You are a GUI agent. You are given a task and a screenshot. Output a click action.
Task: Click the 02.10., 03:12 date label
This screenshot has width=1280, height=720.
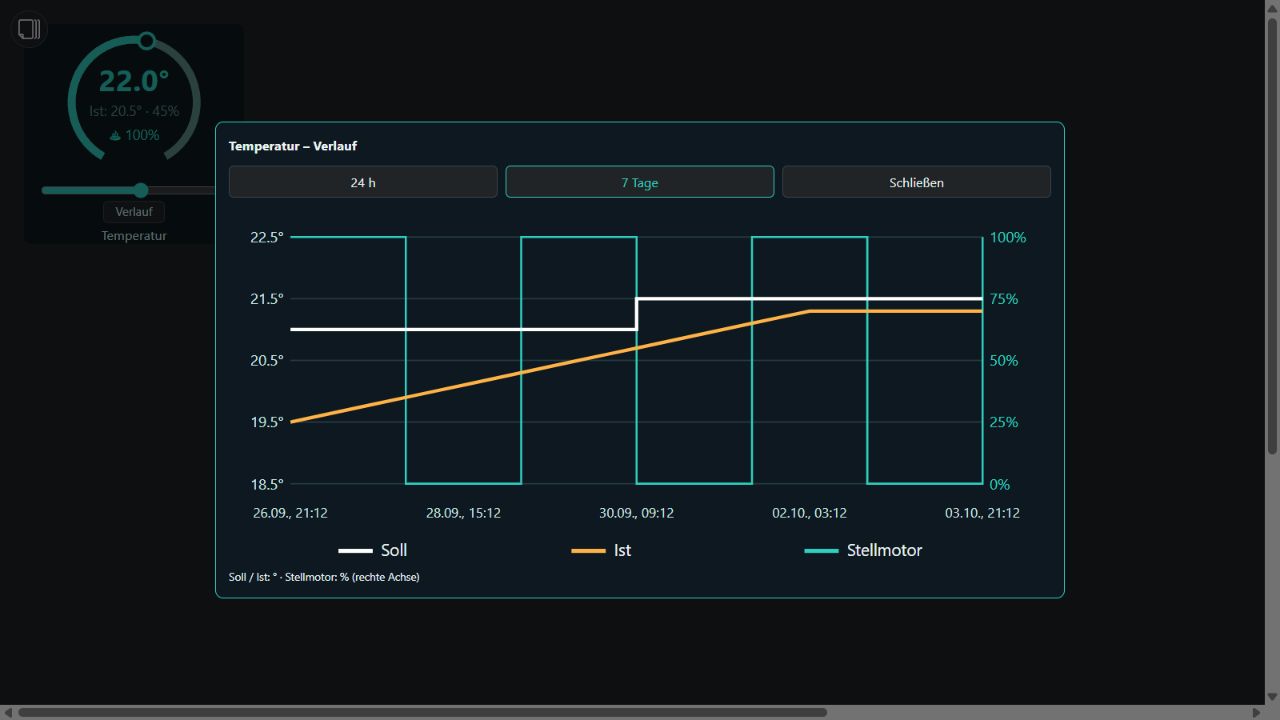(x=809, y=513)
